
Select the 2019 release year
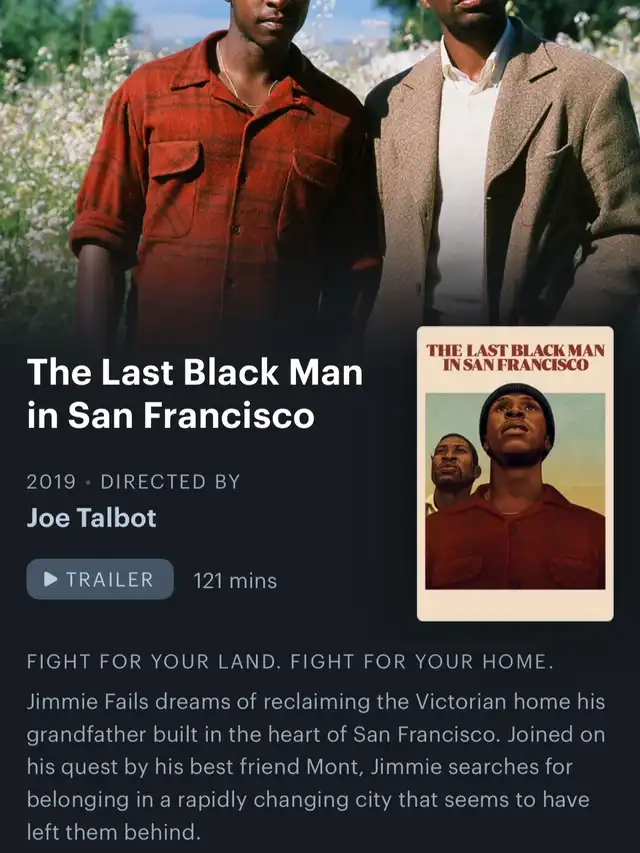pyautogui.click(x=51, y=482)
